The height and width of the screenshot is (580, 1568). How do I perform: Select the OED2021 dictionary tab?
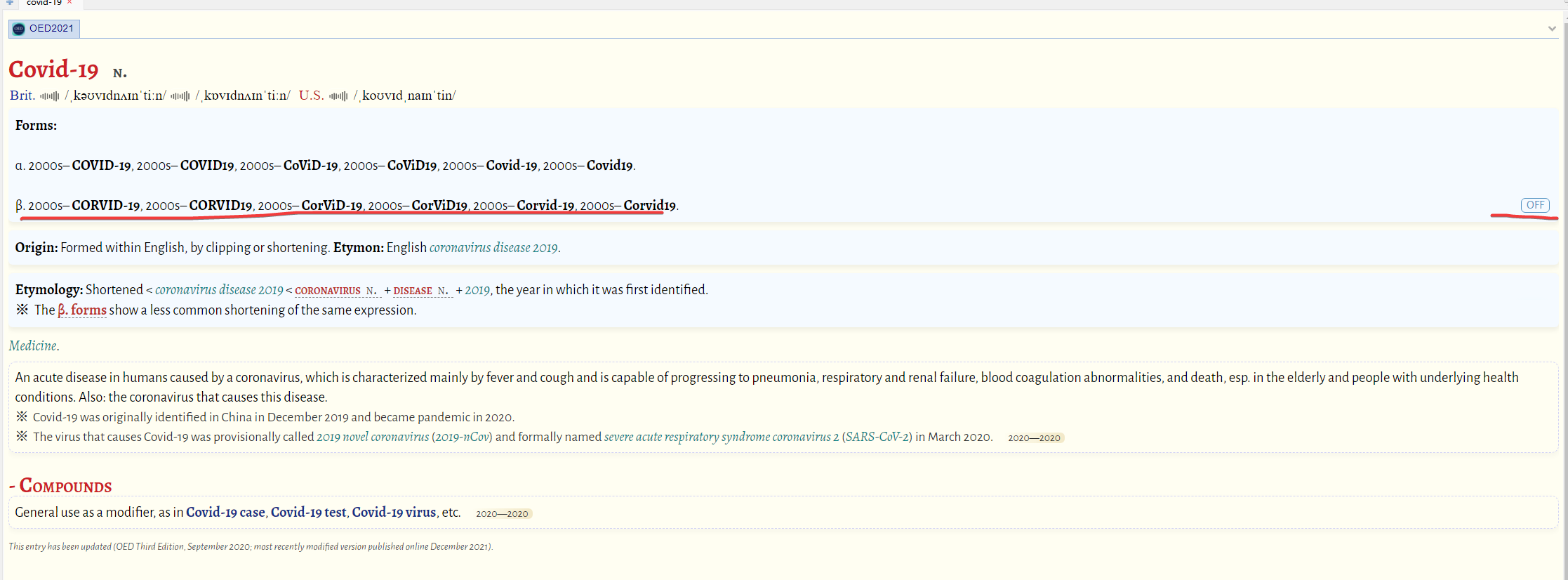[x=51, y=29]
